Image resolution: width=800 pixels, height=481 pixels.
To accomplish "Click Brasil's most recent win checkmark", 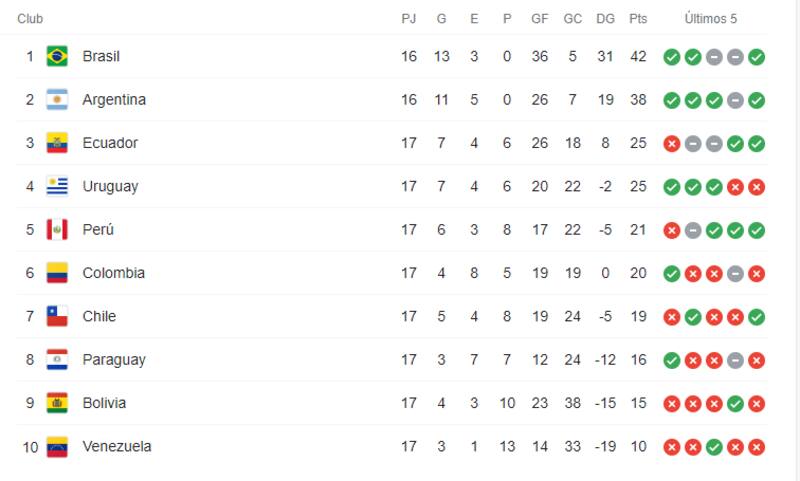I will 757,57.
